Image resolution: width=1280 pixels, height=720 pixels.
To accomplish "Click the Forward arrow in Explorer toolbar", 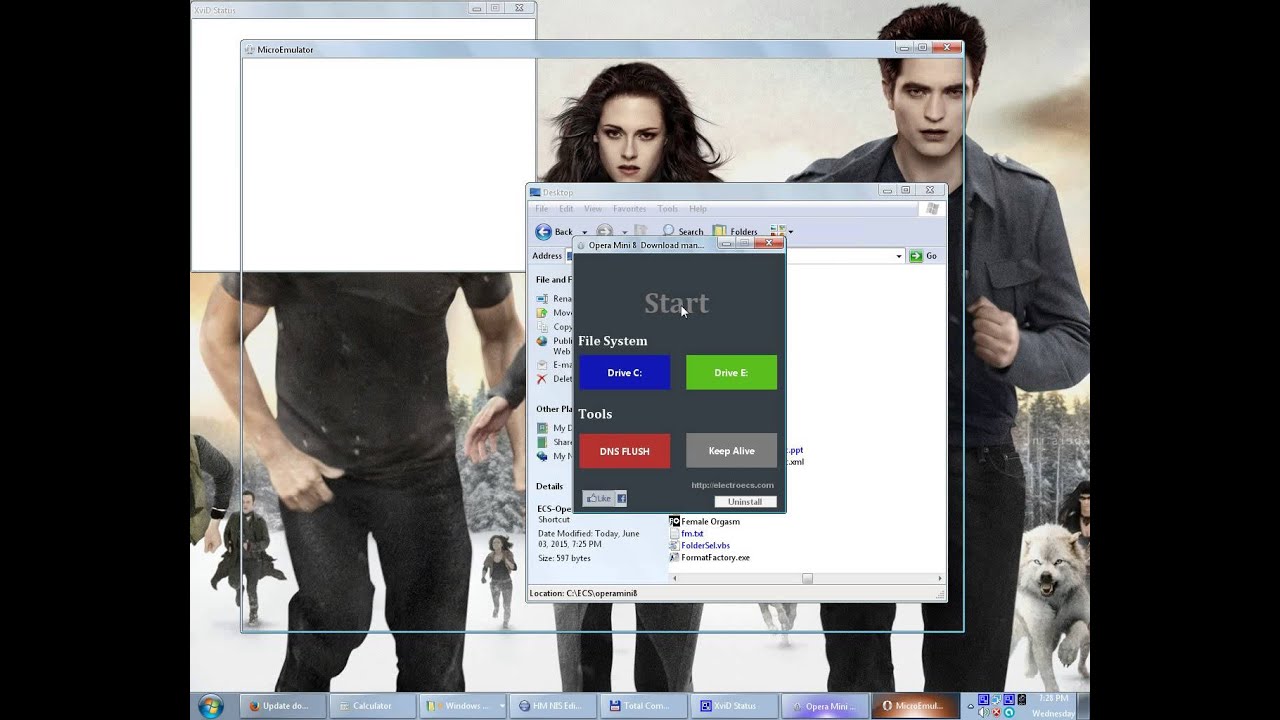I will pos(604,231).
